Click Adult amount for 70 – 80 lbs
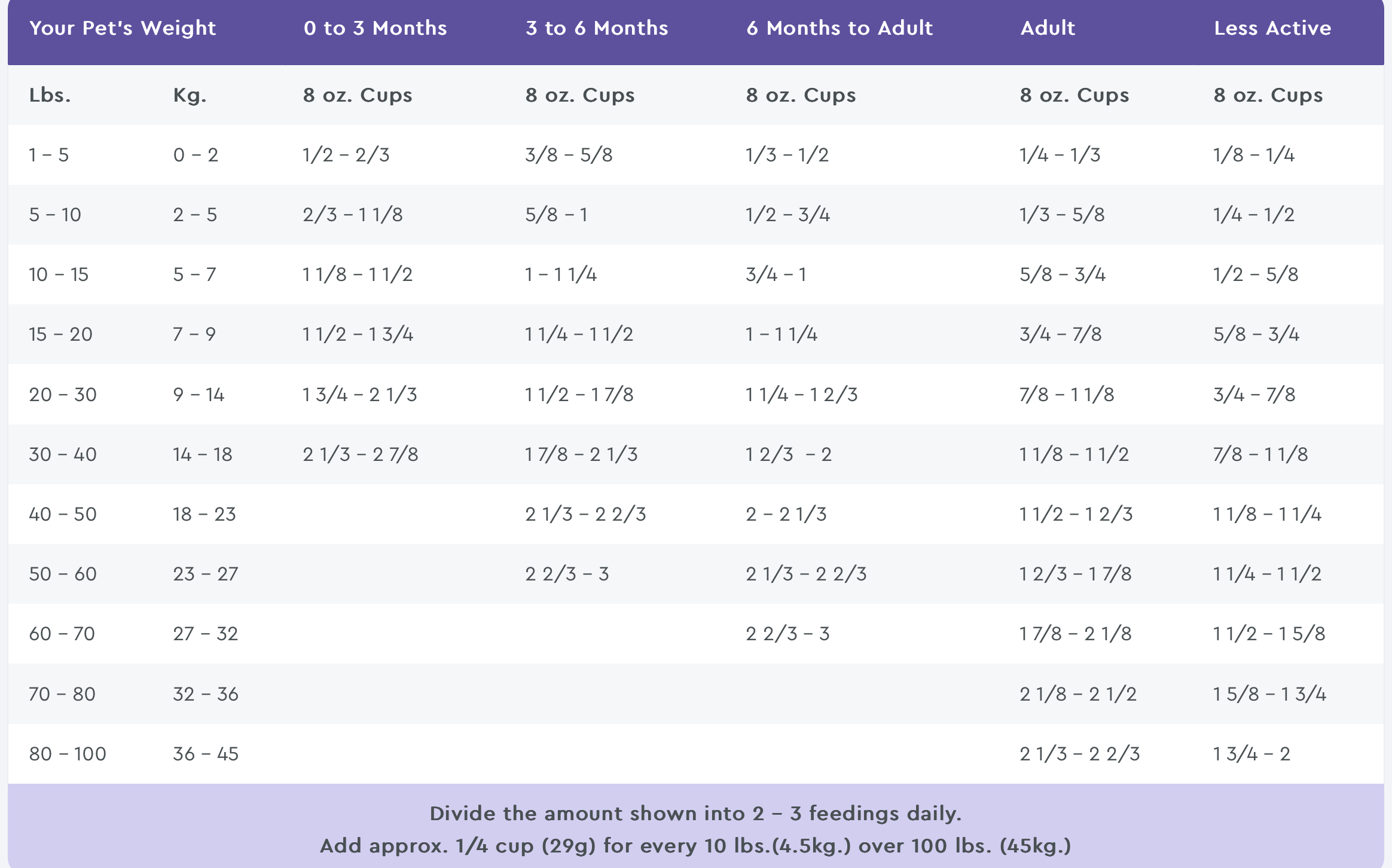This screenshot has height=868, width=1392. pyautogui.click(x=1078, y=694)
